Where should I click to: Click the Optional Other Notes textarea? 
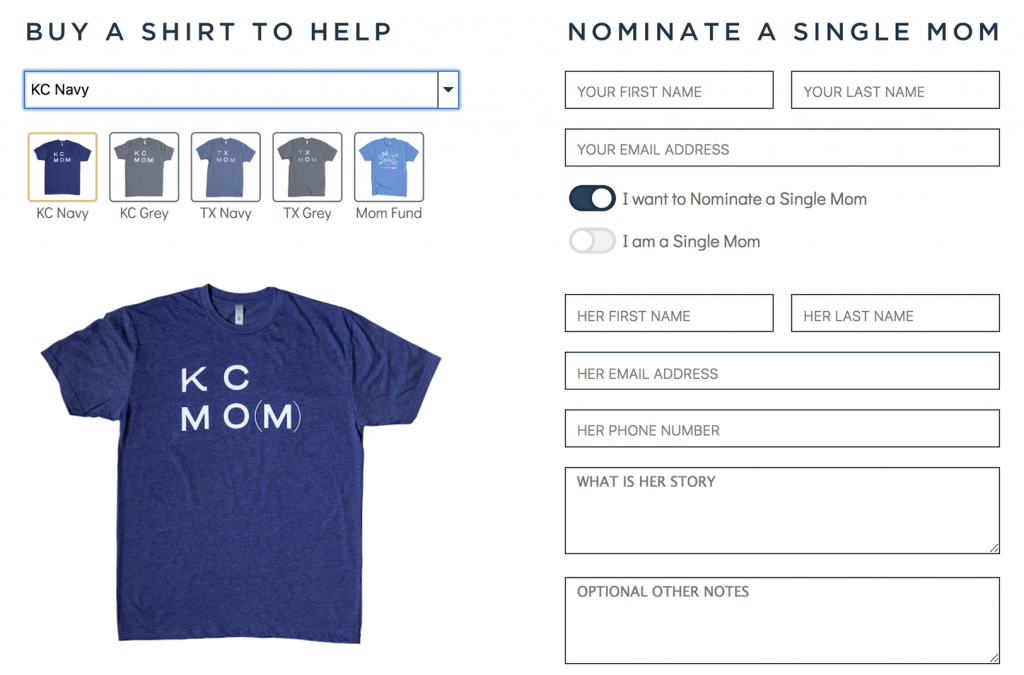[782, 622]
